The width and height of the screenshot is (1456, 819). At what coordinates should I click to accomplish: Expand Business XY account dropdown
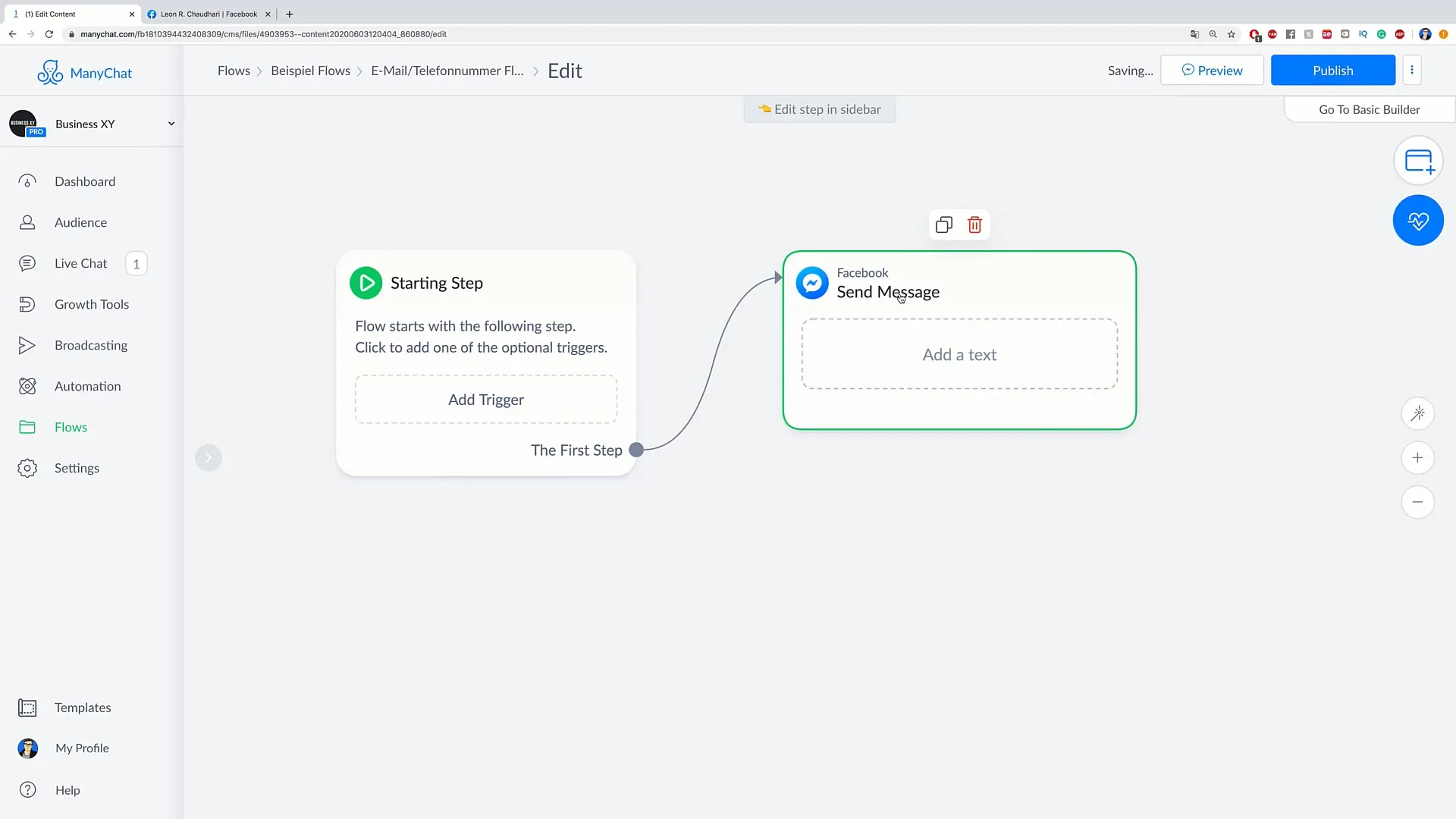coord(171,123)
